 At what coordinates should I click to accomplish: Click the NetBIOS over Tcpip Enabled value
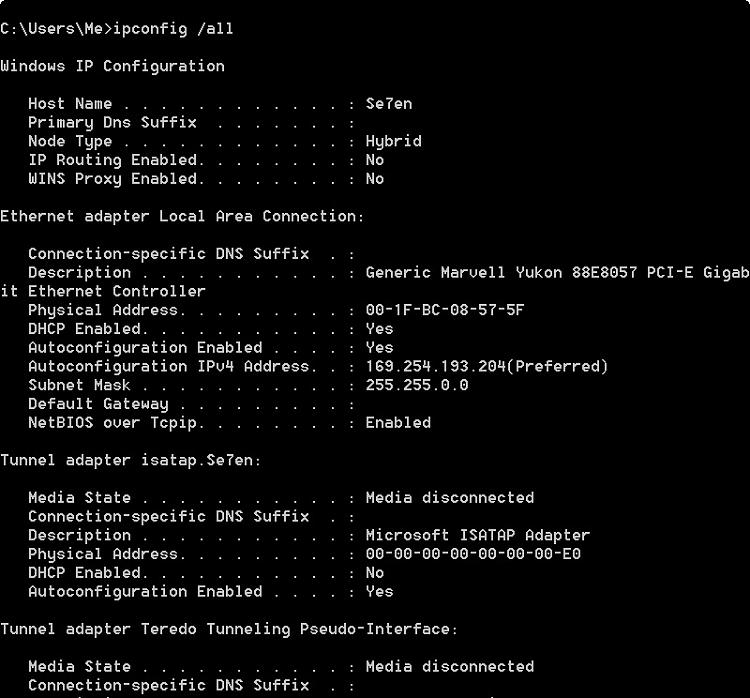(398, 423)
